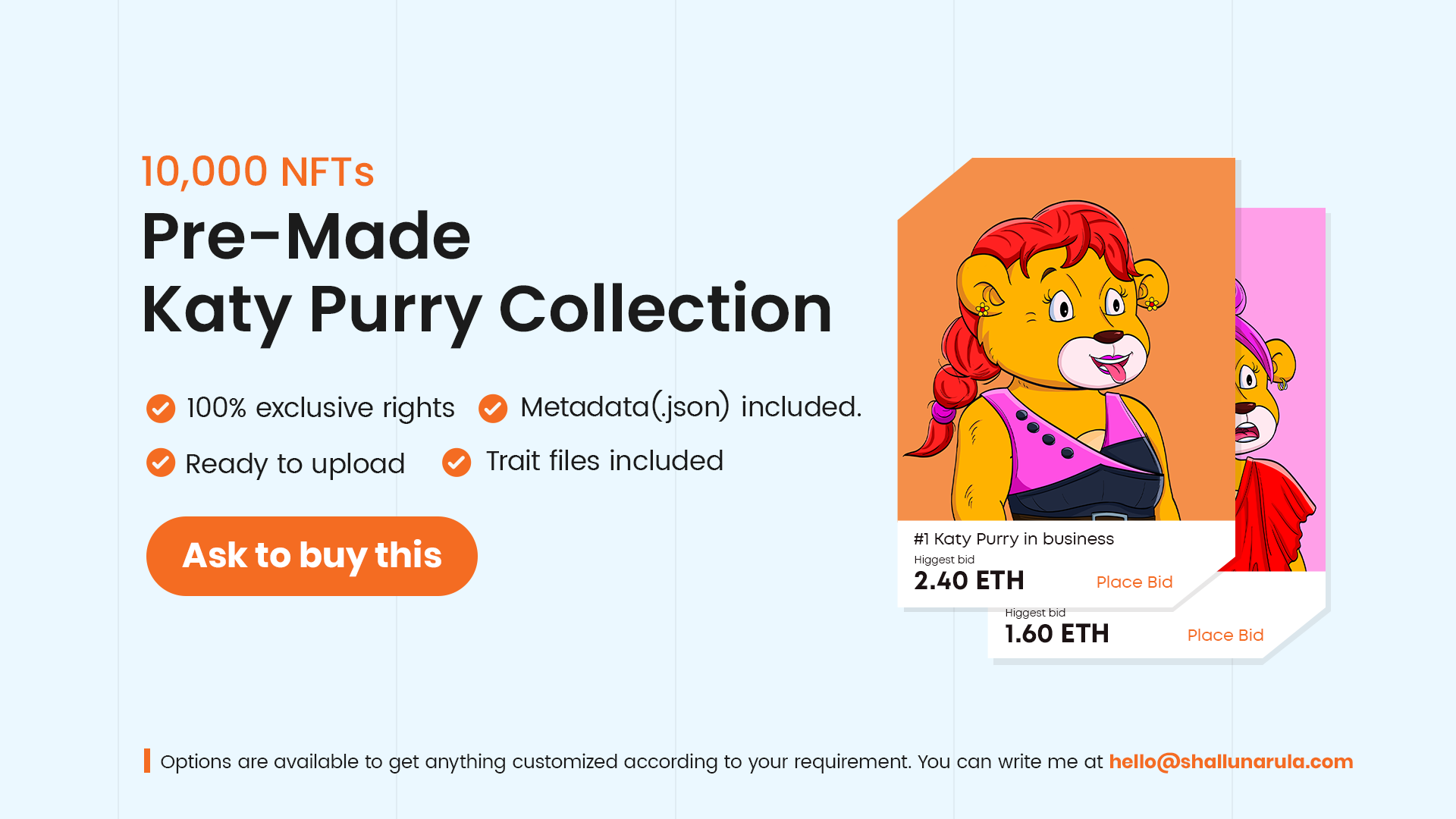Click the Ask to buy this button

click(x=312, y=556)
